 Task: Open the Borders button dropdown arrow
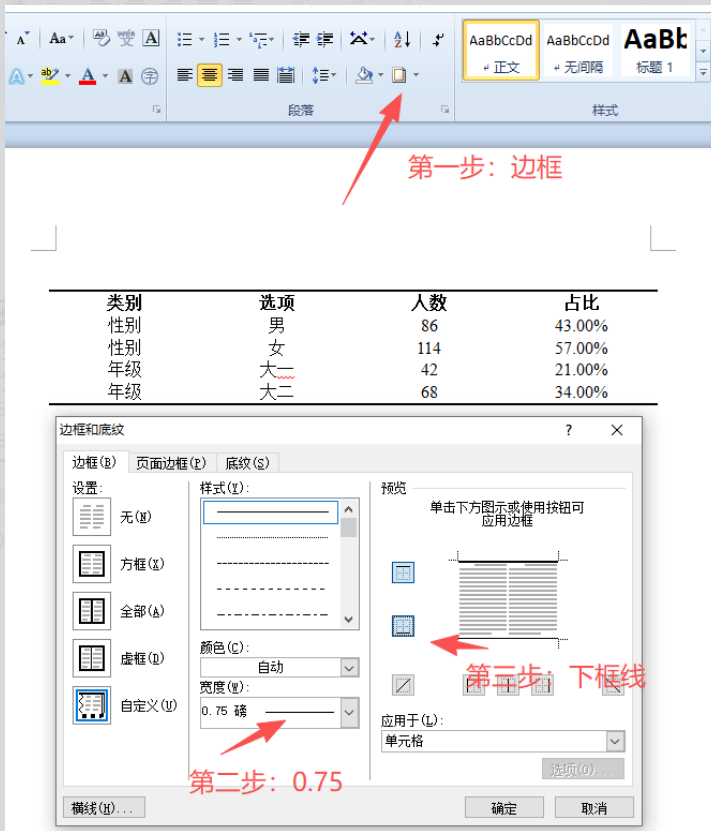pos(416,75)
